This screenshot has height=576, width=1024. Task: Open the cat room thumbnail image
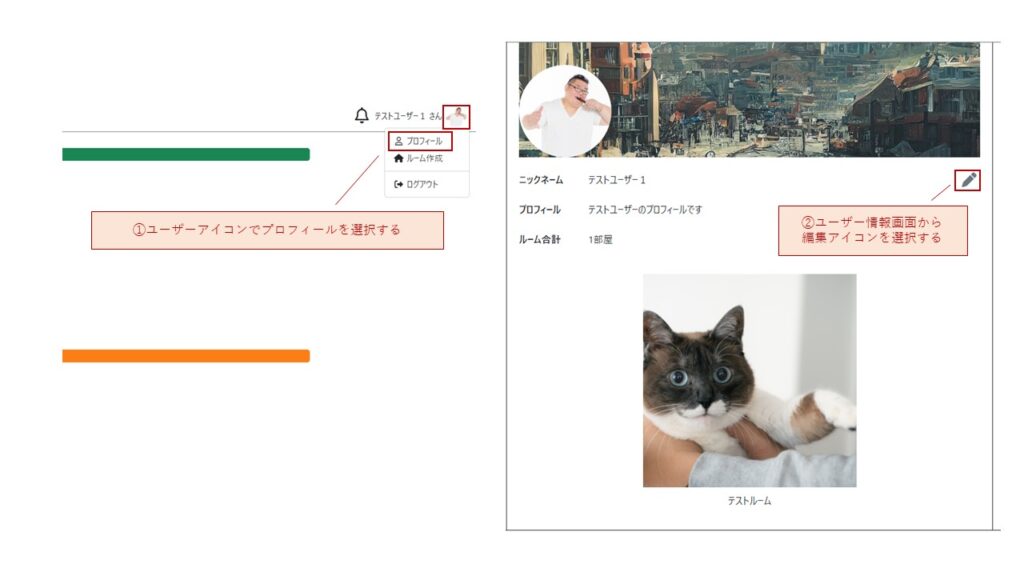click(x=749, y=380)
